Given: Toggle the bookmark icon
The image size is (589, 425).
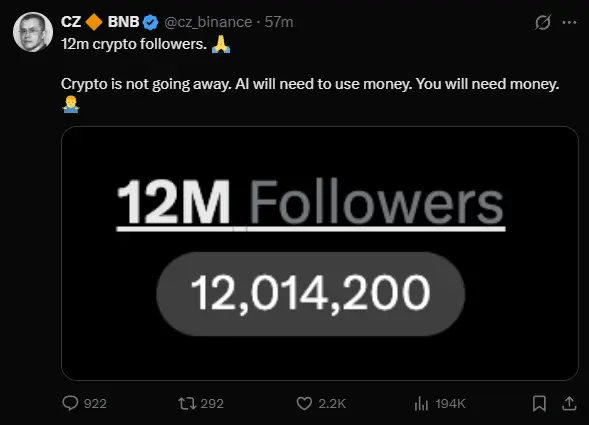Looking at the screenshot, I should 539,404.
